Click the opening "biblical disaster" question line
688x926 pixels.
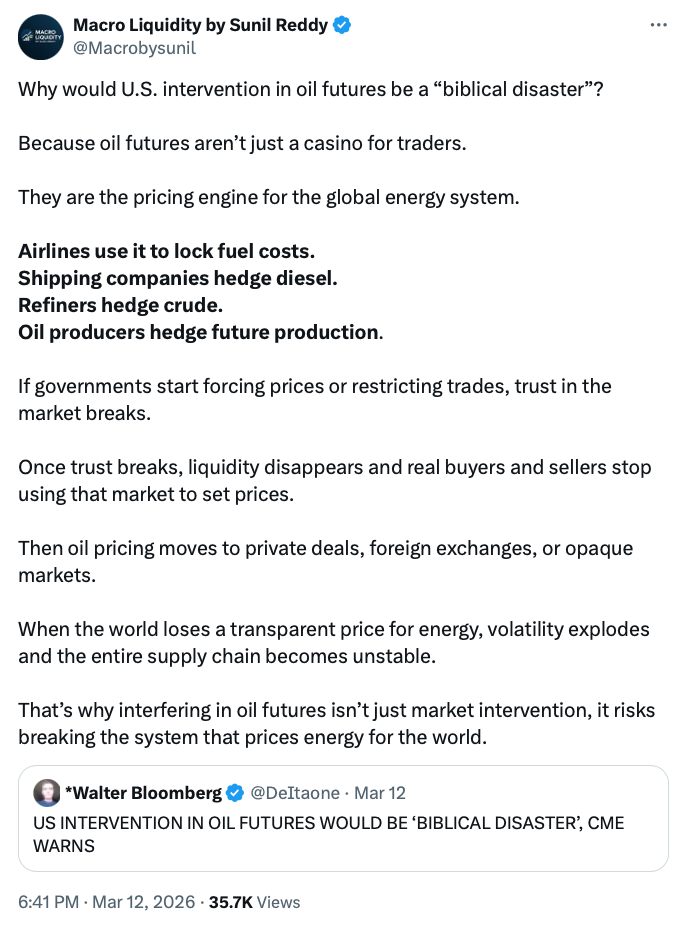(311, 87)
